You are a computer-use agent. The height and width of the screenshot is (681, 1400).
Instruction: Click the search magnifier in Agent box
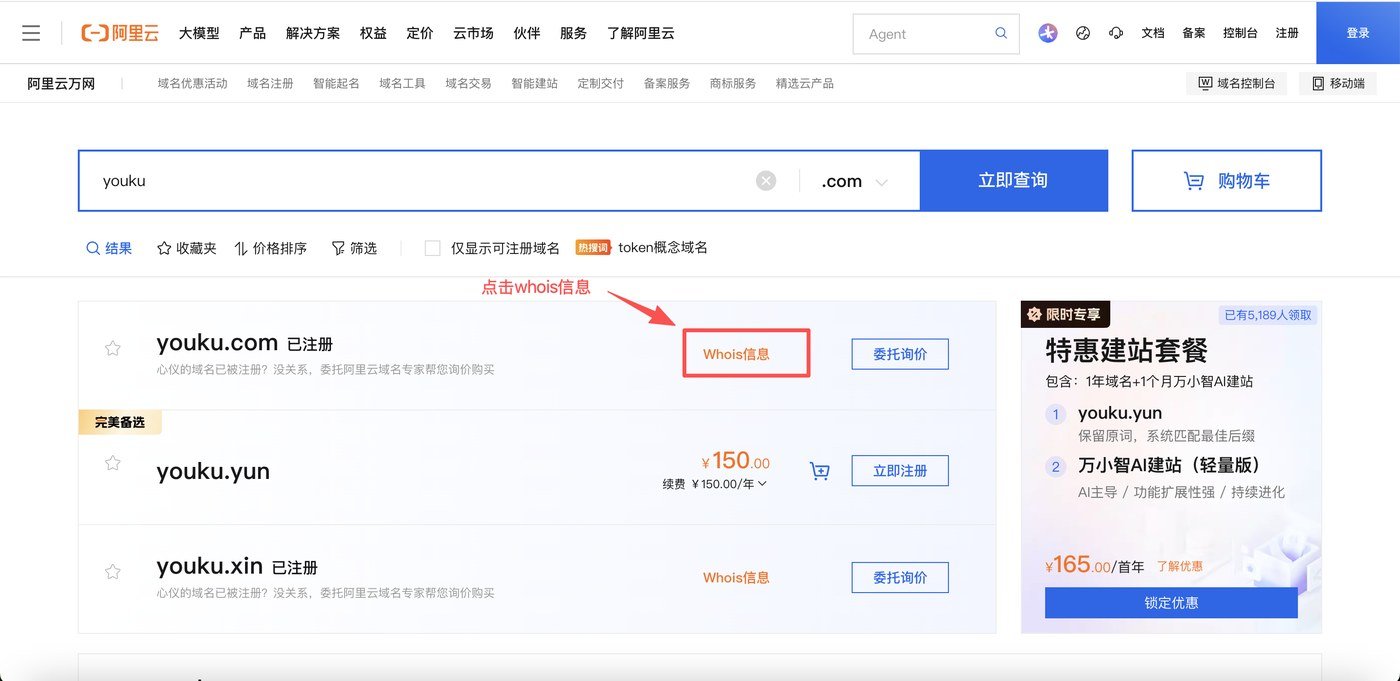(x=1001, y=33)
